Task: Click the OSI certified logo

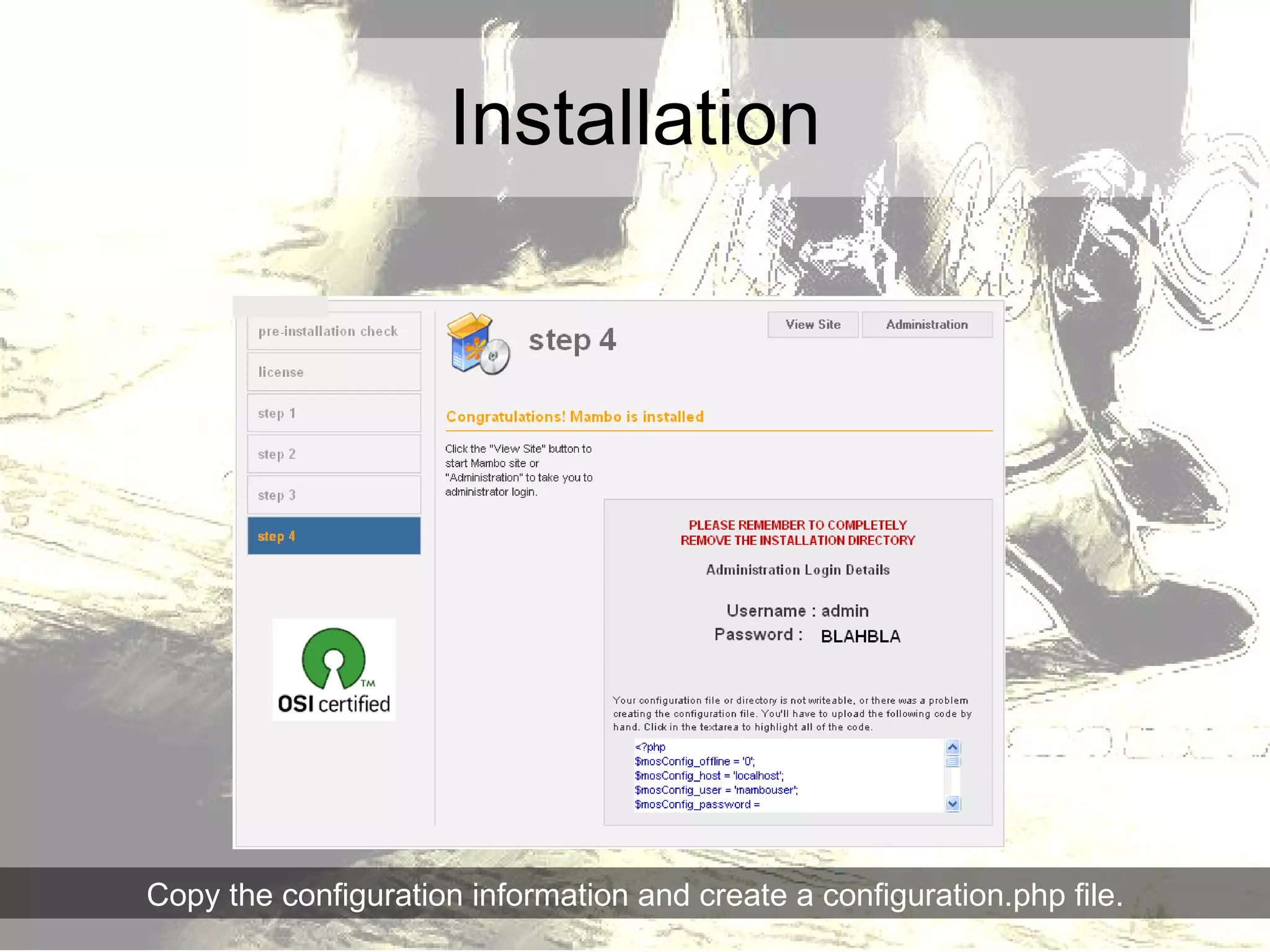Action: pyautogui.click(x=334, y=670)
